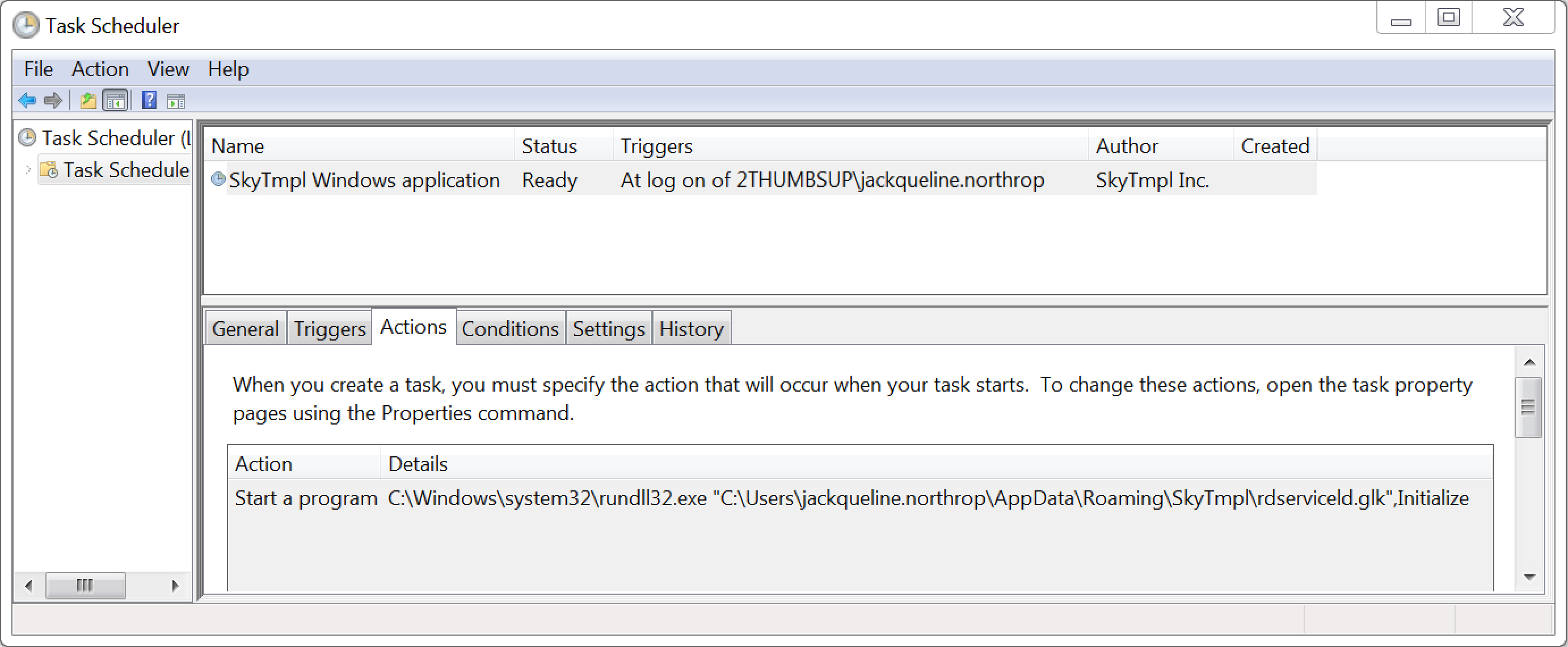Screen dimensions: 1568x647
Task: Open the Action menu
Action: pos(100,69)
